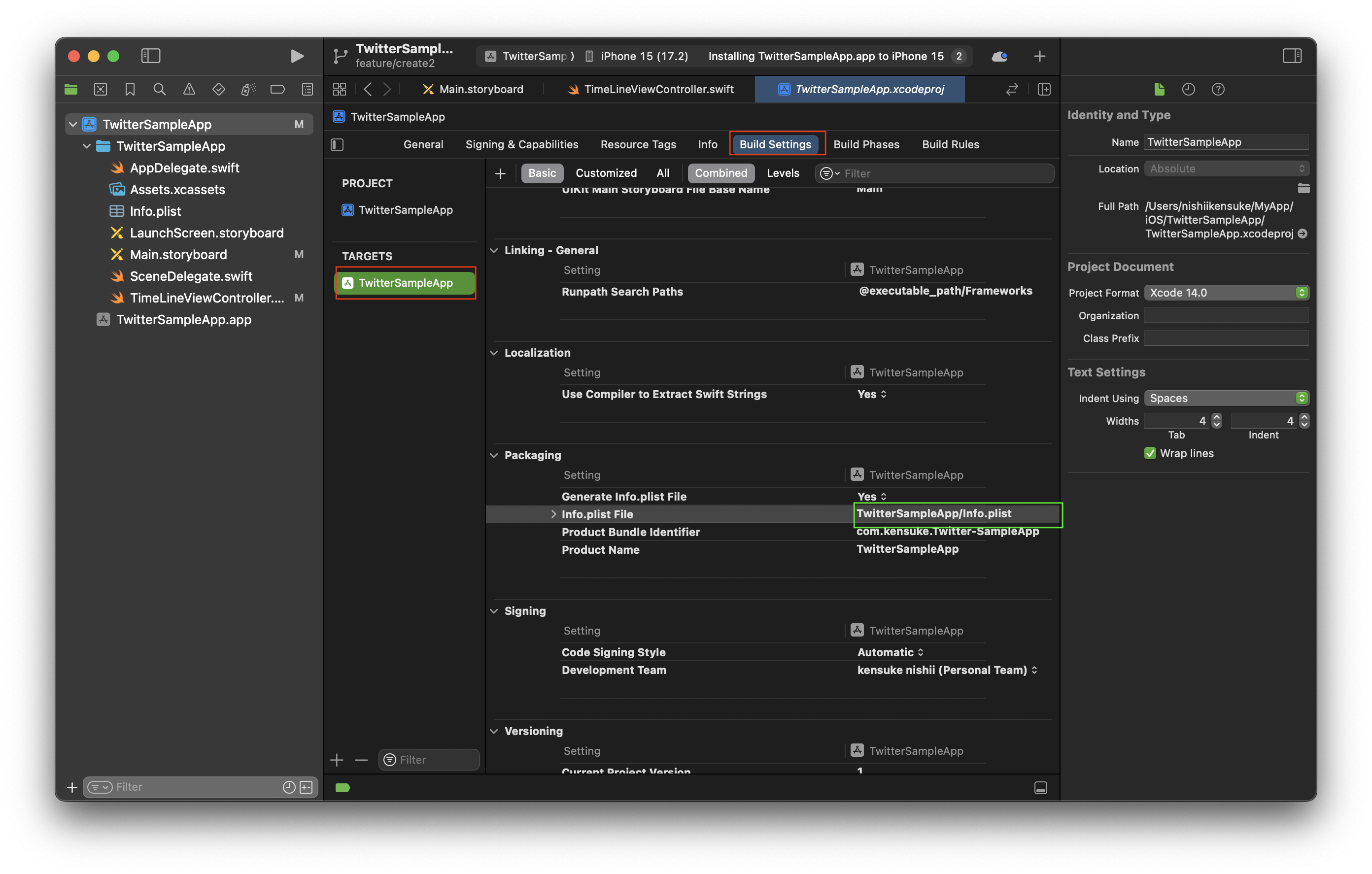Collapse the TwitterSampleApp folder group
The width and height of the screenshot is (1372, 874).
[87, 146]
